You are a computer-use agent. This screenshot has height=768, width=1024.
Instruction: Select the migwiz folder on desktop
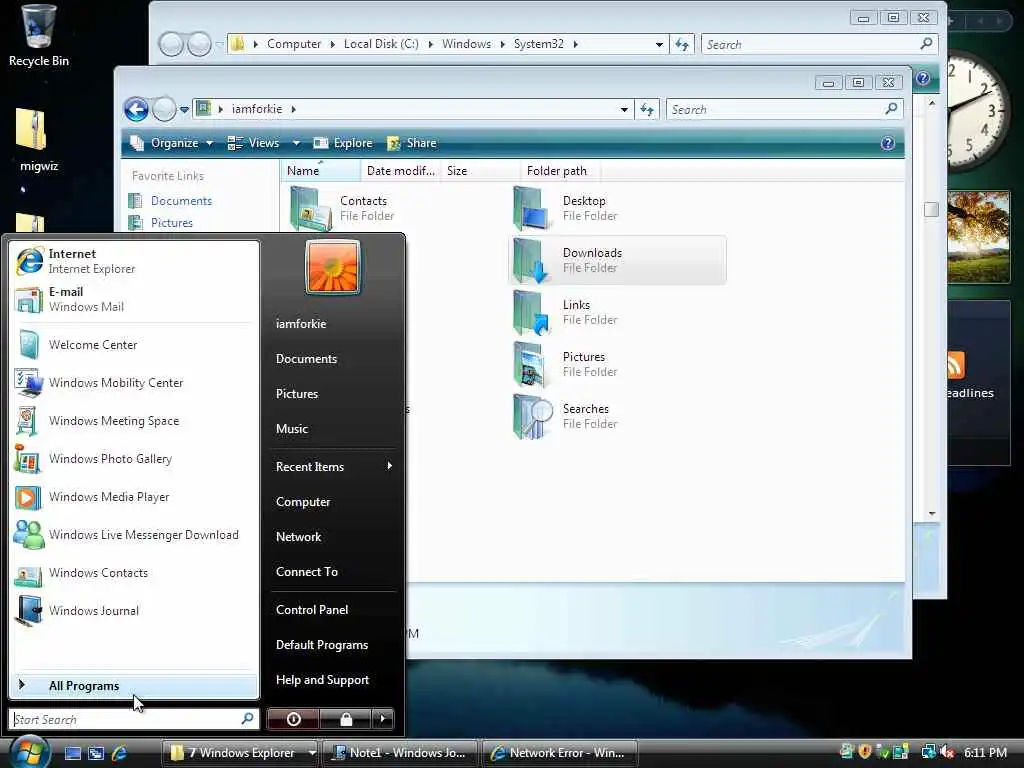39,140
